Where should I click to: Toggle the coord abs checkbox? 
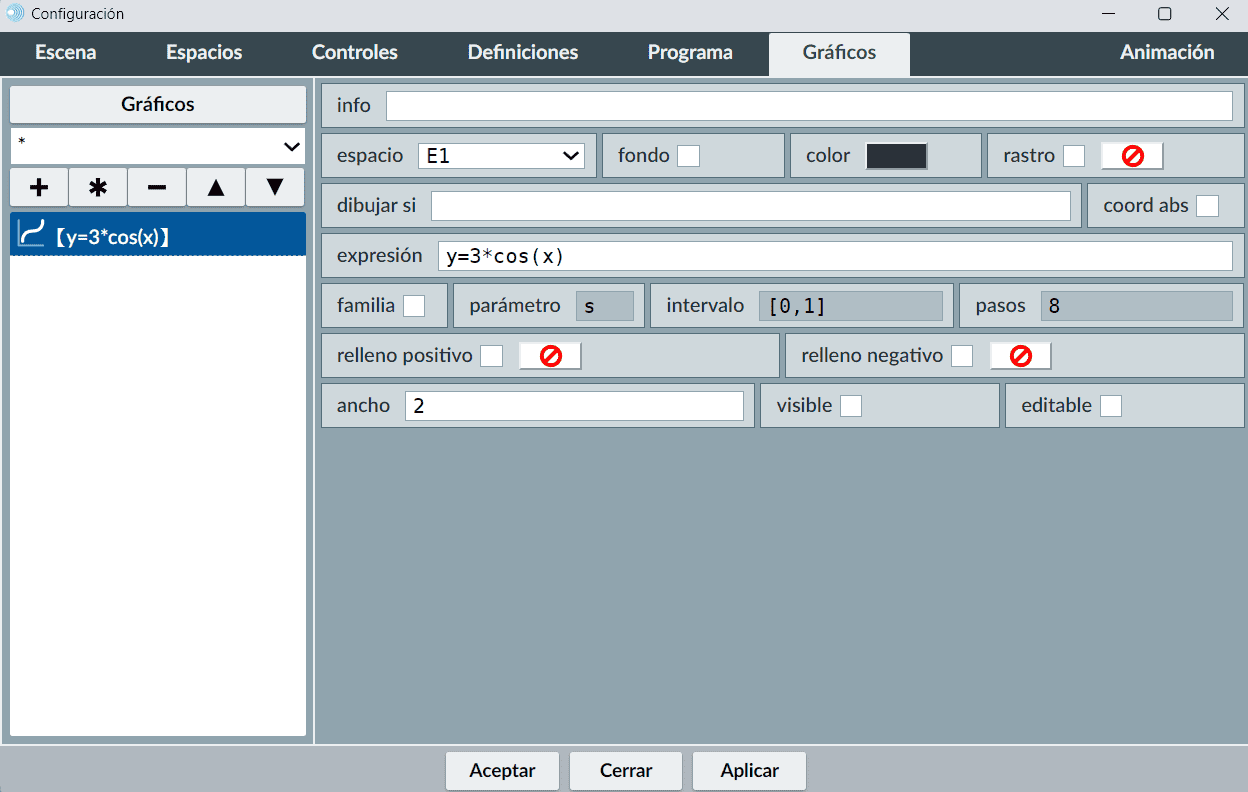(1208, 206)
